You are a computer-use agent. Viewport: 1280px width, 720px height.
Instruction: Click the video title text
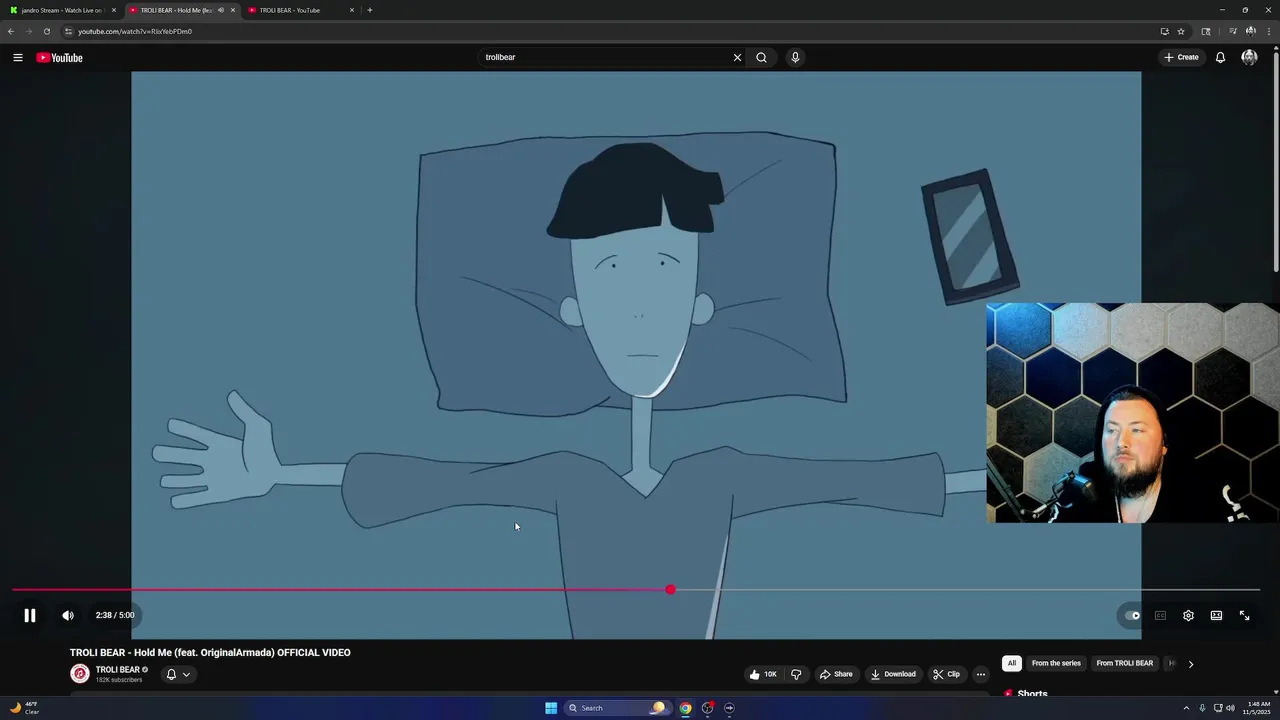[x=210, y=653]
